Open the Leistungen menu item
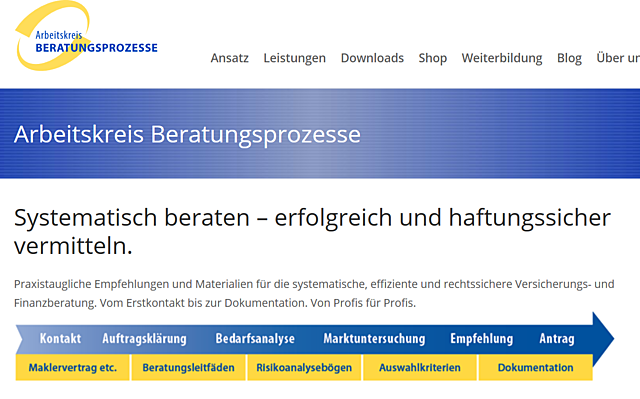Screen dimensions: 640x399 tap(294, 58)
